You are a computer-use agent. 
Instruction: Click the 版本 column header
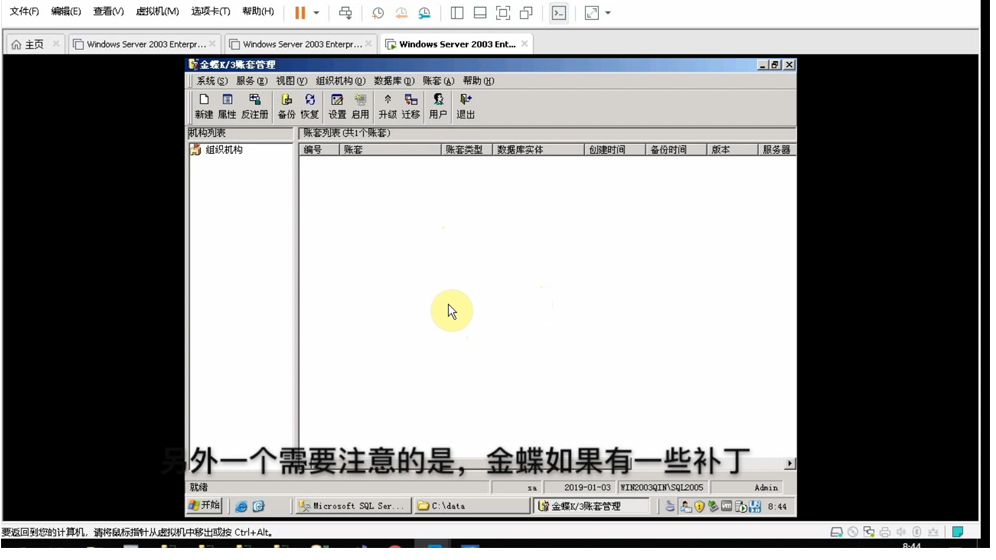point(732,150)
